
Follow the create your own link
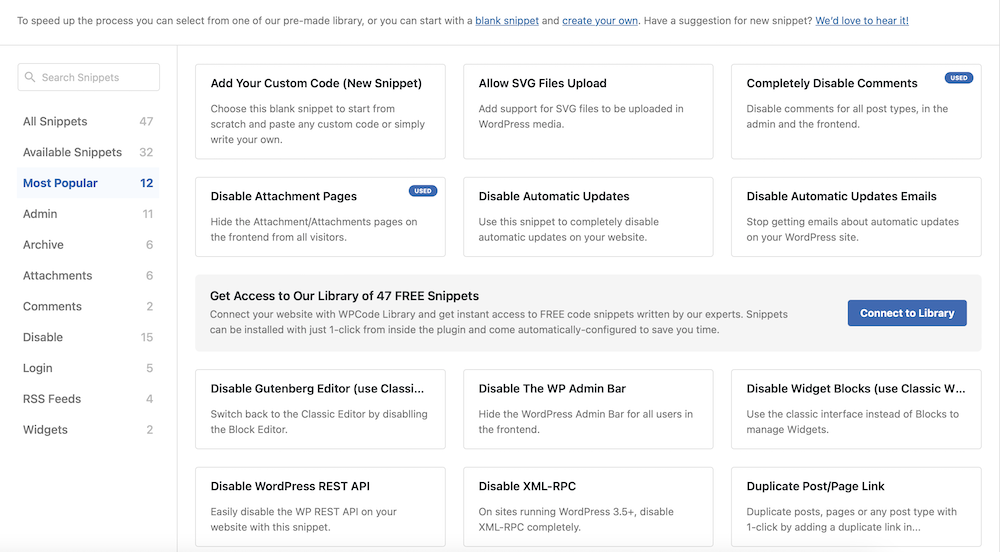(x=599, y=20)
